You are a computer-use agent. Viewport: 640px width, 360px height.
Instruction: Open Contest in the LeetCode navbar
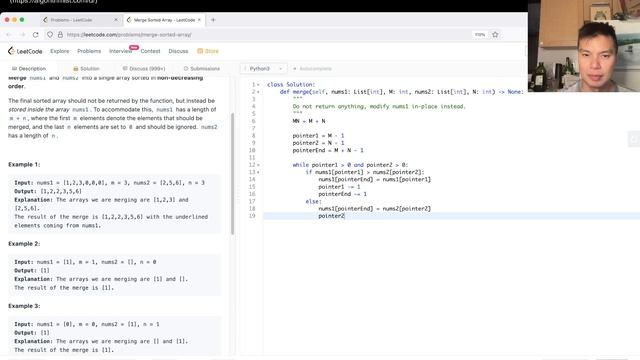[150, 51]
